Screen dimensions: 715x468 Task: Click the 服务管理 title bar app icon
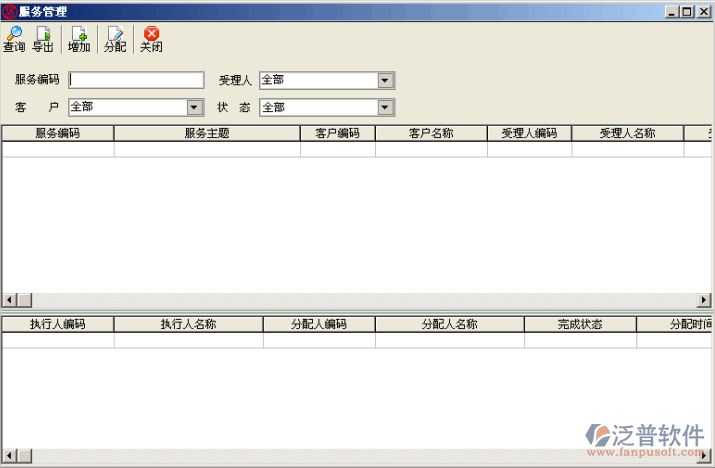9,12
